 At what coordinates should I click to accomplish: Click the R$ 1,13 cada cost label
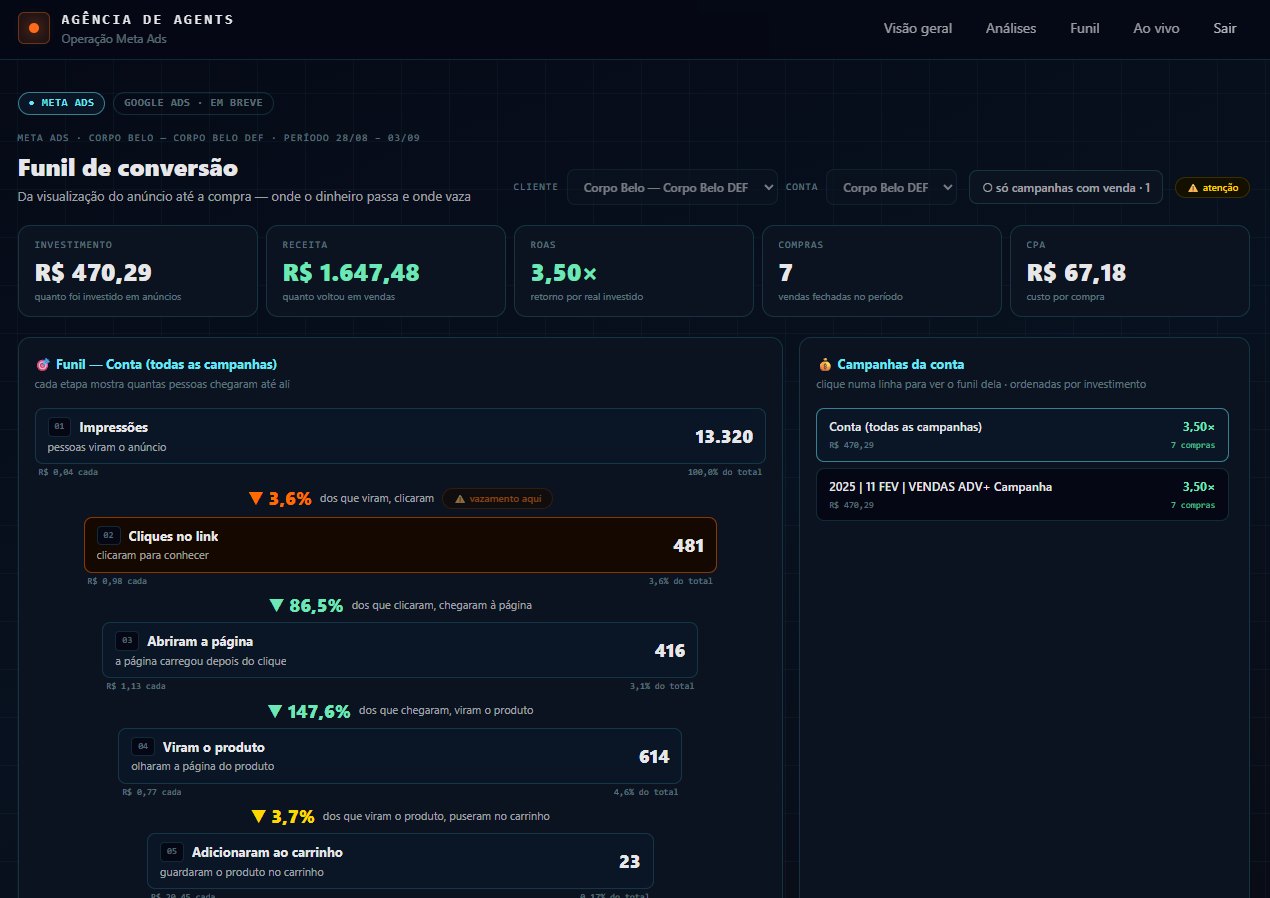coord(136,686)
